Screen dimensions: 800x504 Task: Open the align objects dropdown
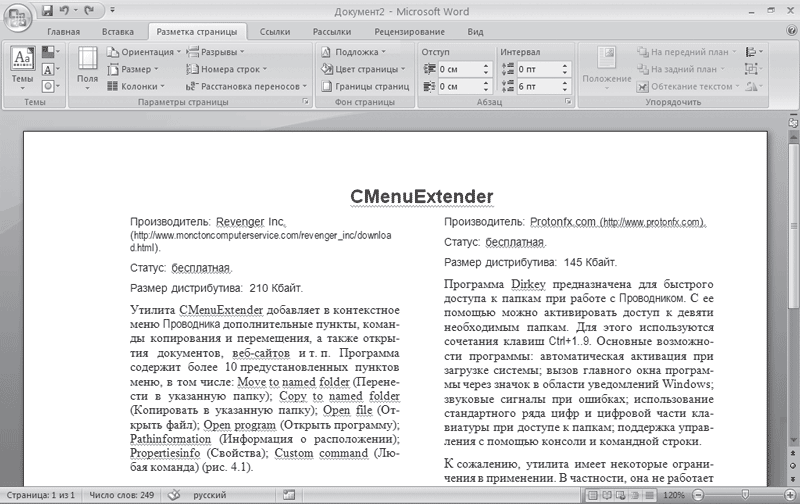pos(754,52)
